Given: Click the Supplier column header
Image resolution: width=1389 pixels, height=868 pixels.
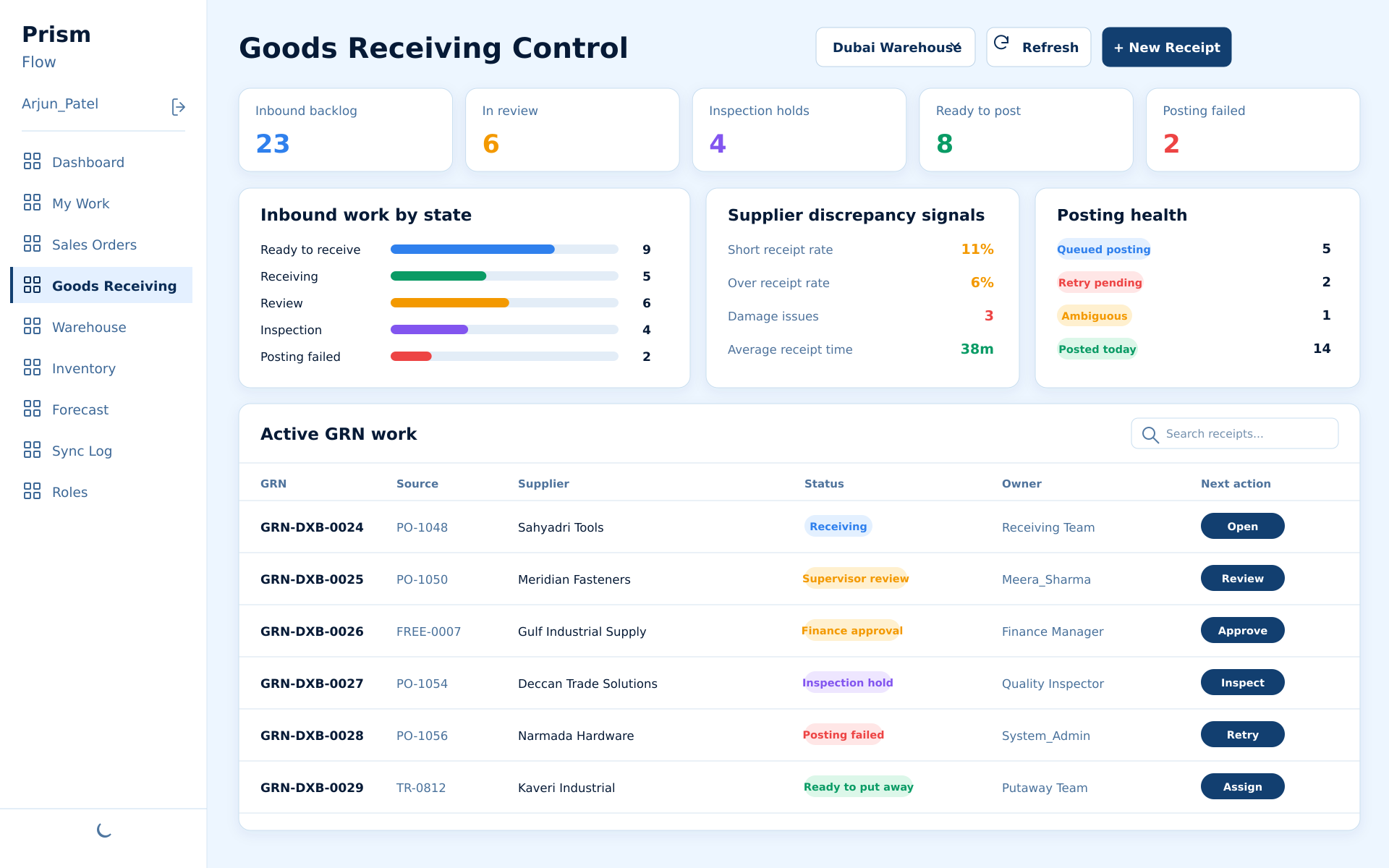Looking at the screenshot, I should [543, 484].
